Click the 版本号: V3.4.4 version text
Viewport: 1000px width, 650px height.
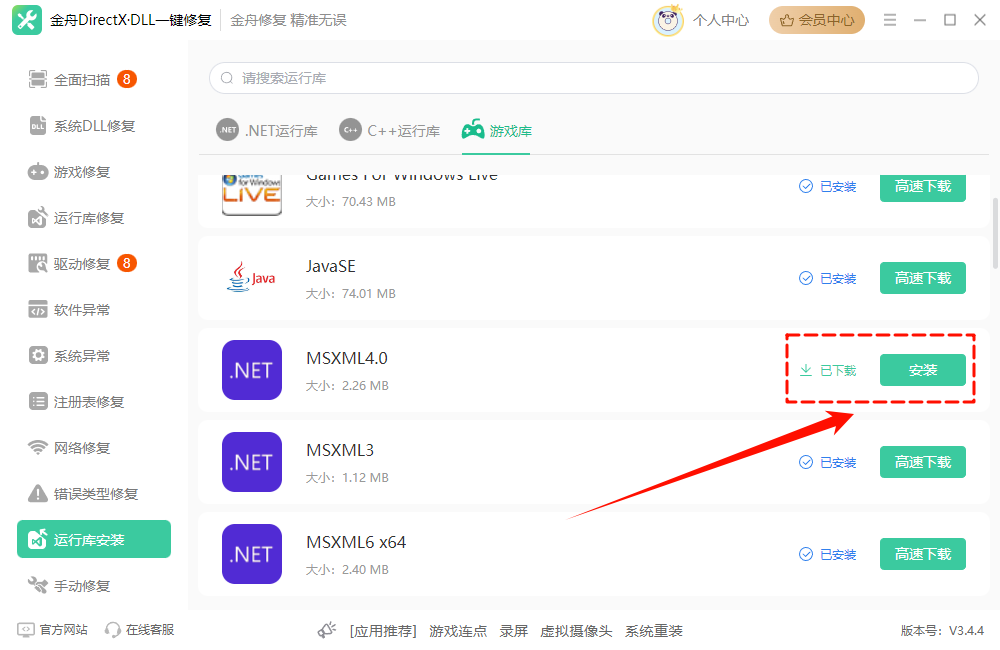point(942,631)
